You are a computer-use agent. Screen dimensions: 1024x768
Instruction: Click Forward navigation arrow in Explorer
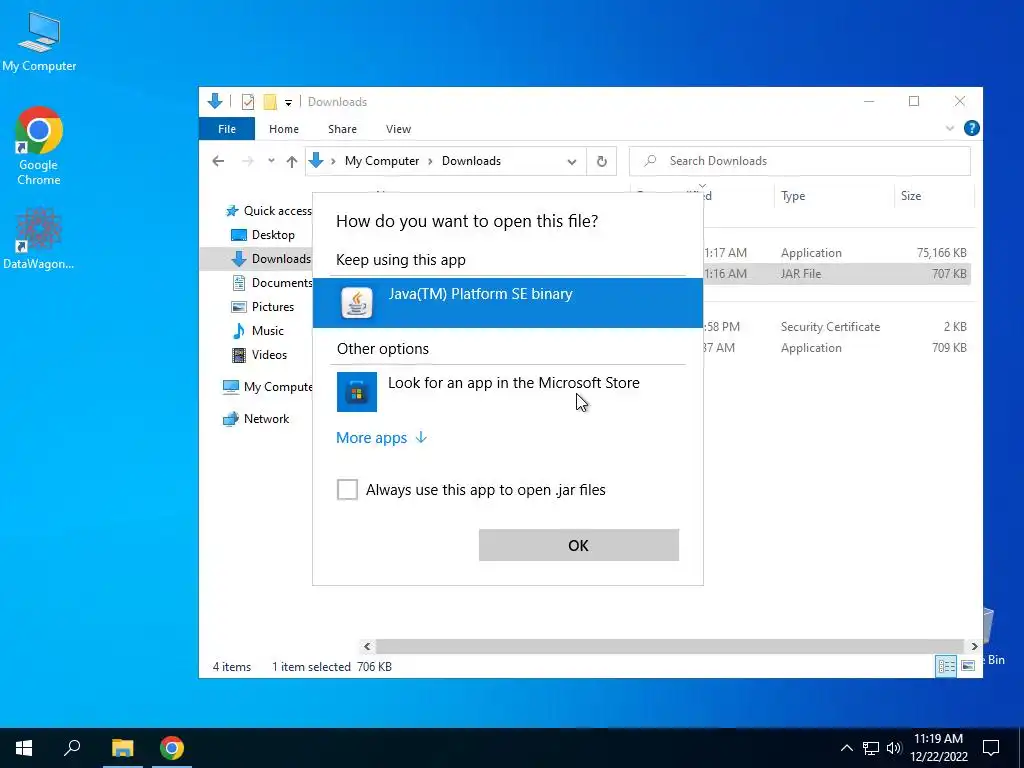pyautogui.click(x=248, y=161)
